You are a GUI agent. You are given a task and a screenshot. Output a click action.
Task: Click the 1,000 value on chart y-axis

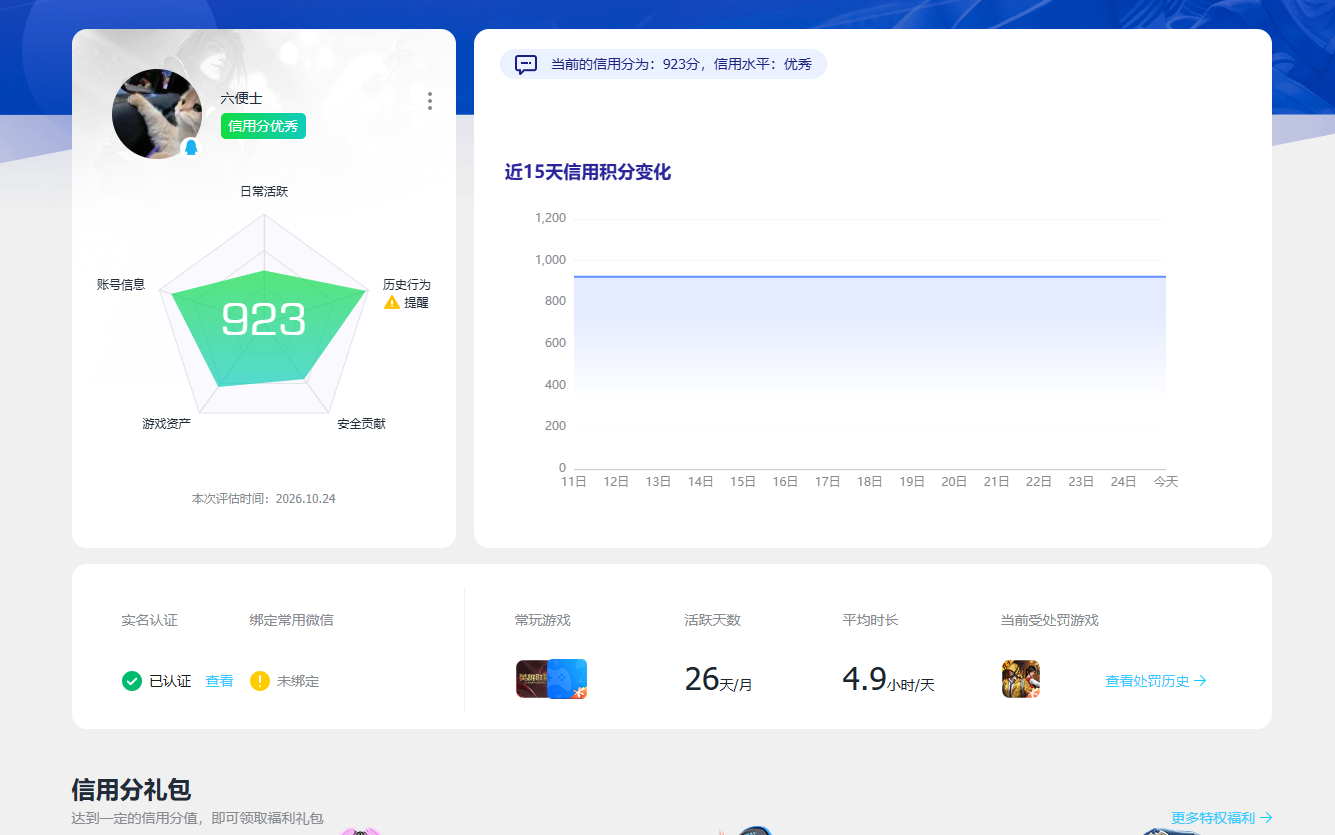click(x=551, y=260)
